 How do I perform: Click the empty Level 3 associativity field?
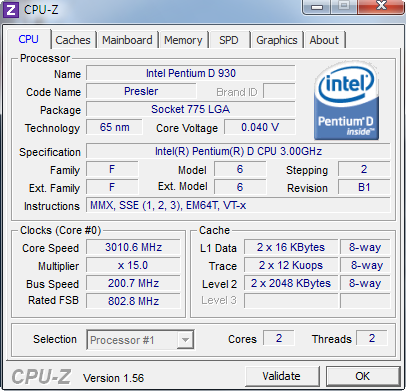pyautogui.click(x=365, y=301)
